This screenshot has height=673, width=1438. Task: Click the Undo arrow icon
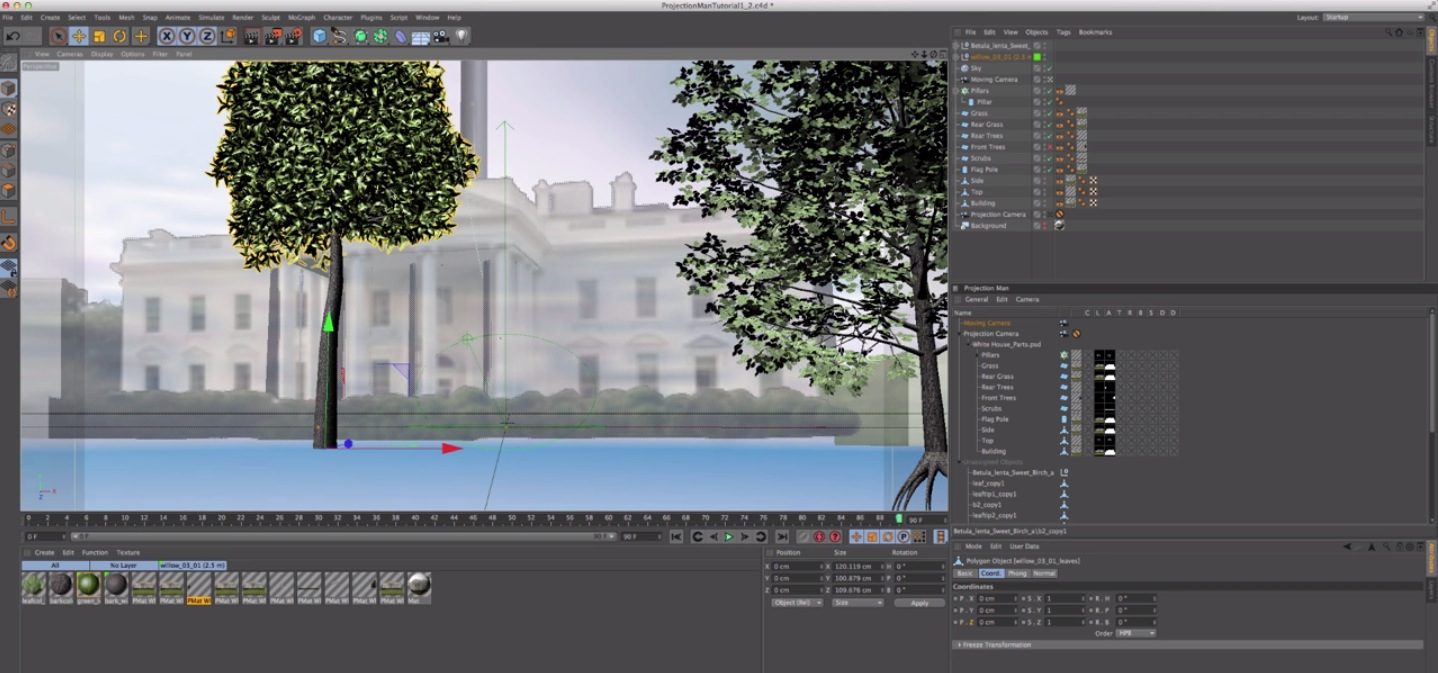click(12, 36)
